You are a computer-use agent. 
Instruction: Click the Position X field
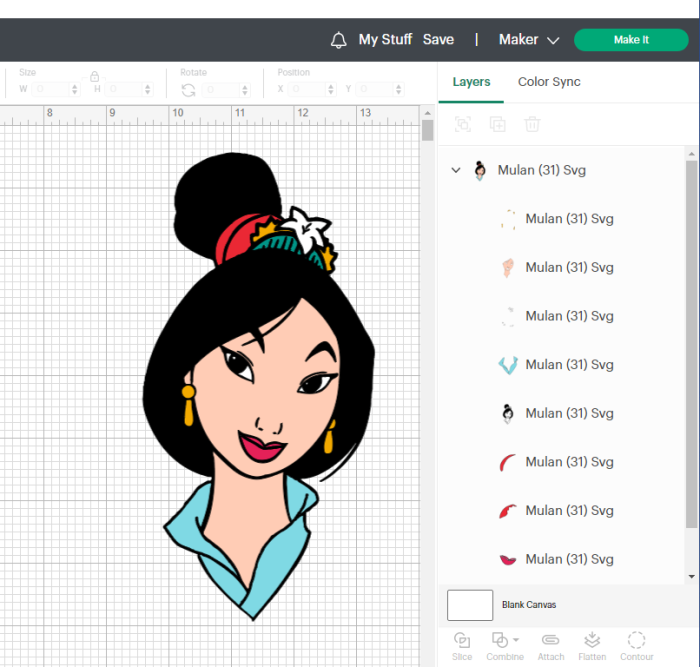point(308,89)
